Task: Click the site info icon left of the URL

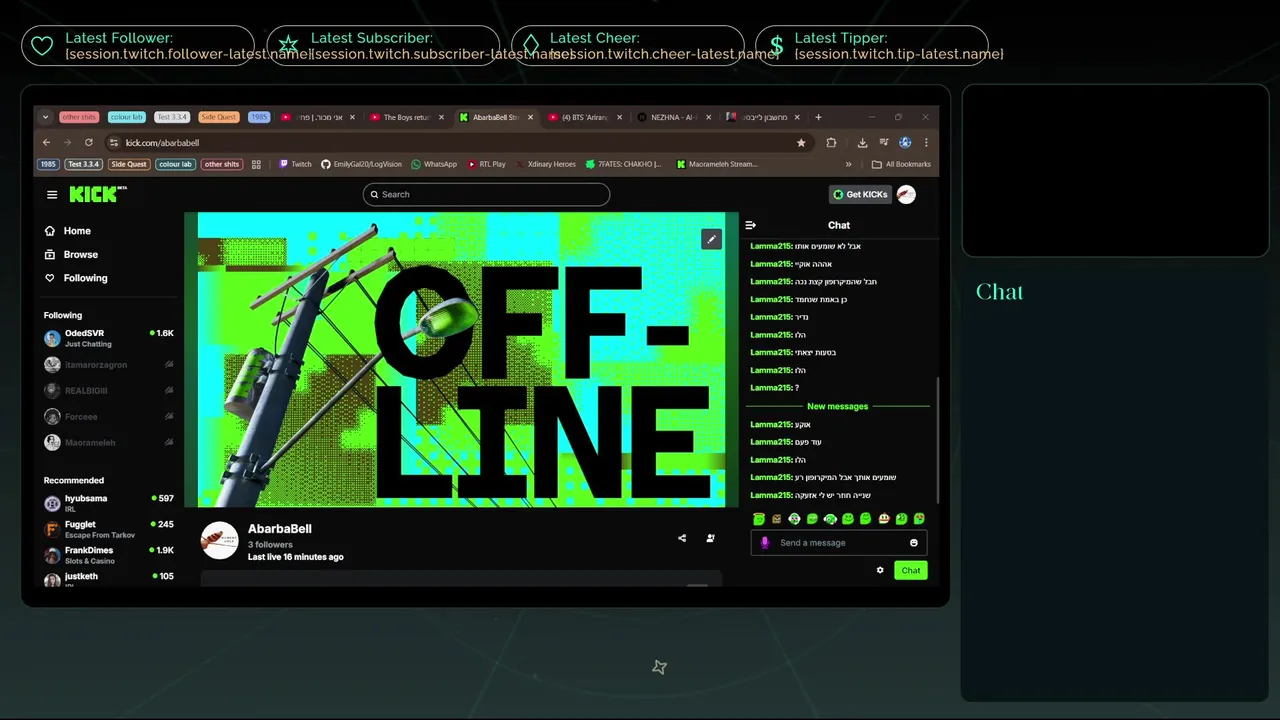Action: [113, 143]
